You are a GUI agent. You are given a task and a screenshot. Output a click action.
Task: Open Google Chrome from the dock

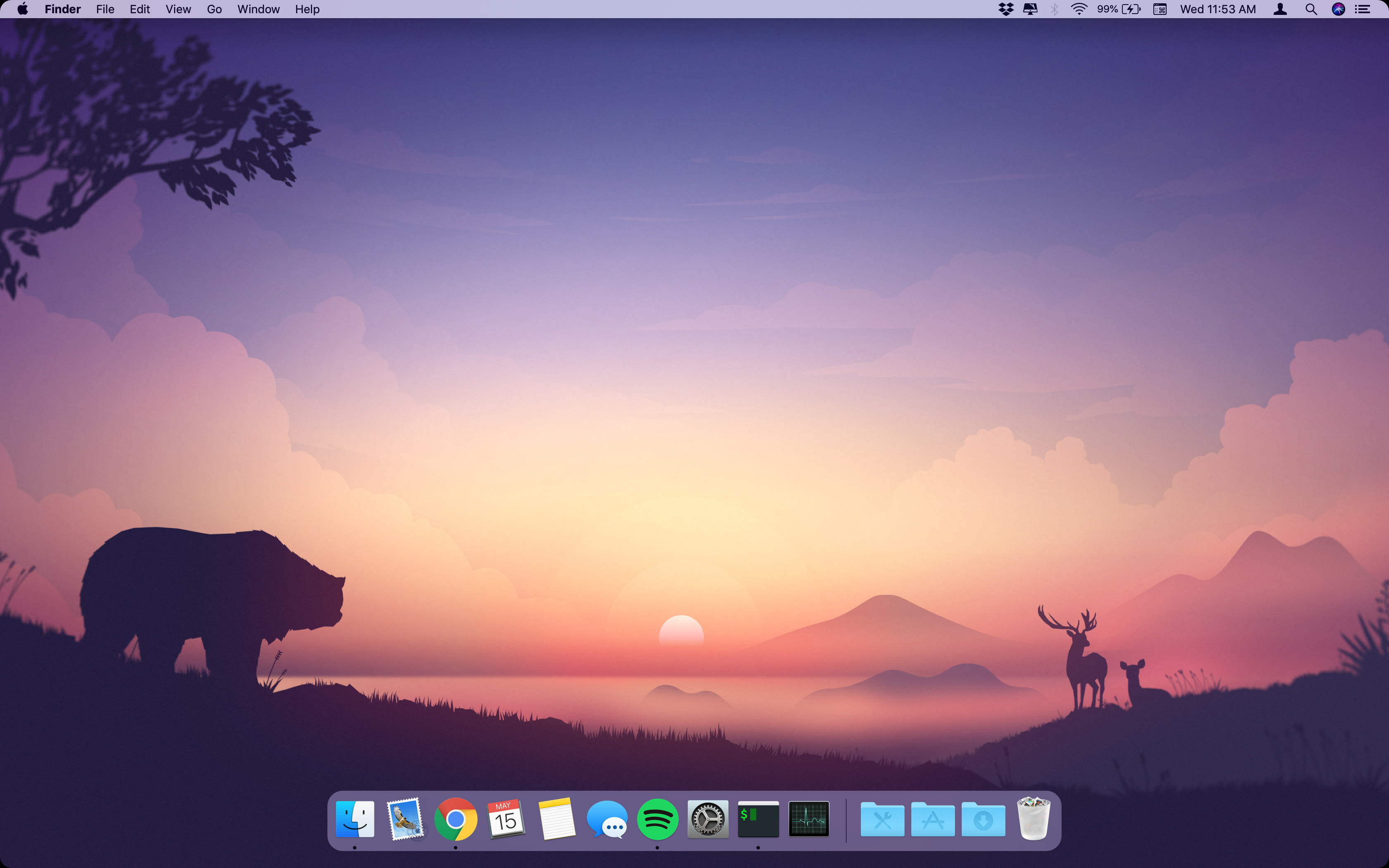[456, 820]
